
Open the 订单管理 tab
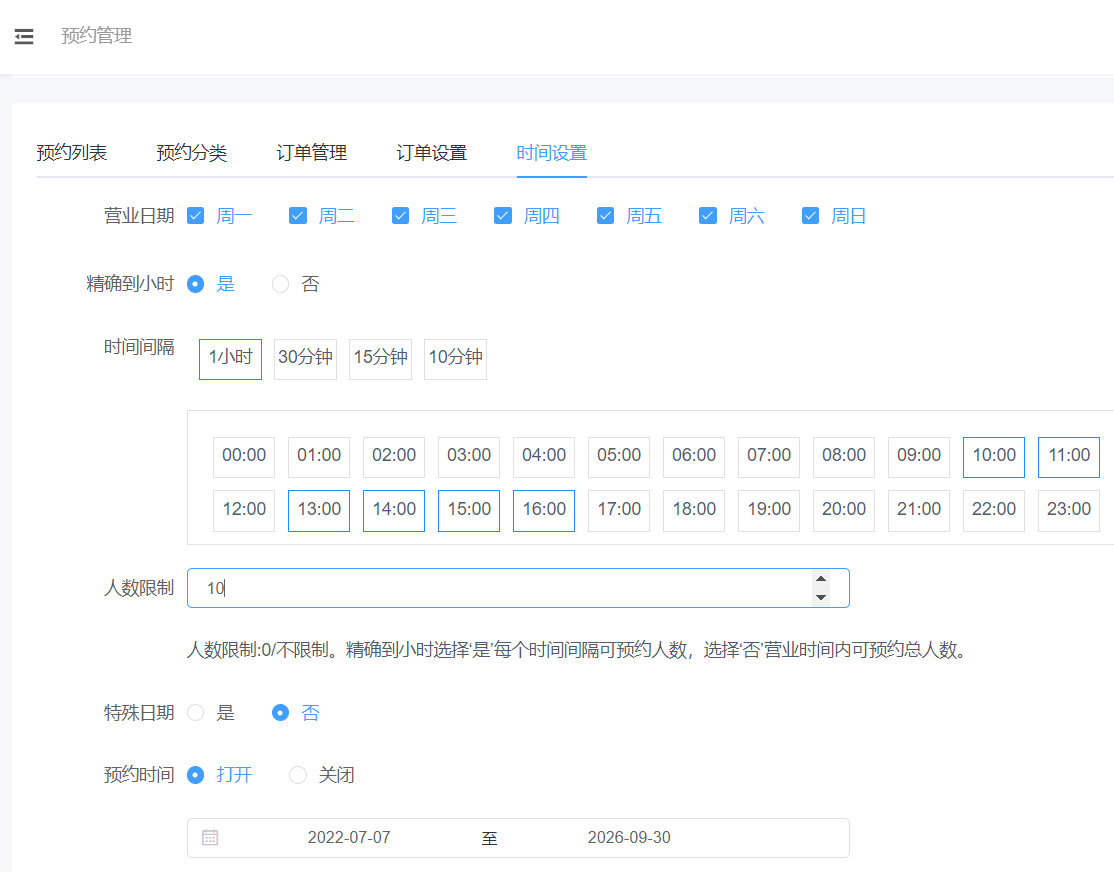coord(312,153)
